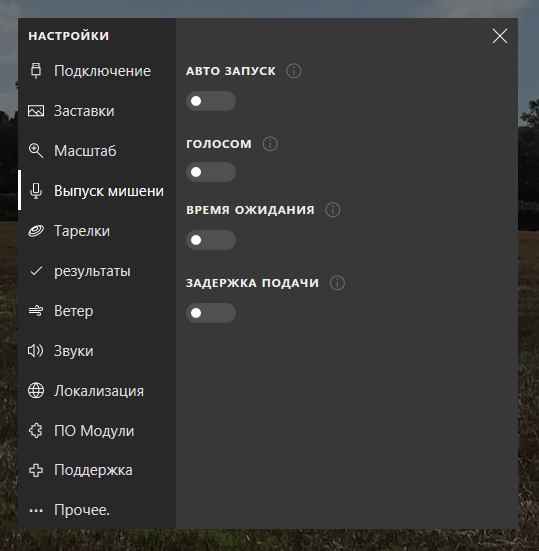This screenshot has width=539, height=551.
Task: Select the Масштаб menu item
Action: [97, 151]
